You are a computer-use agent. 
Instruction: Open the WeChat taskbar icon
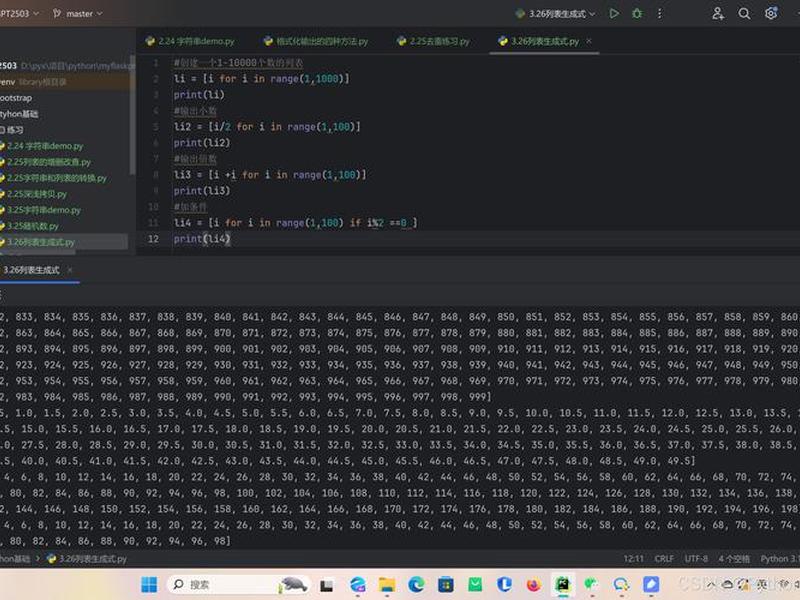pyautogui.click(x=591, y=585)
